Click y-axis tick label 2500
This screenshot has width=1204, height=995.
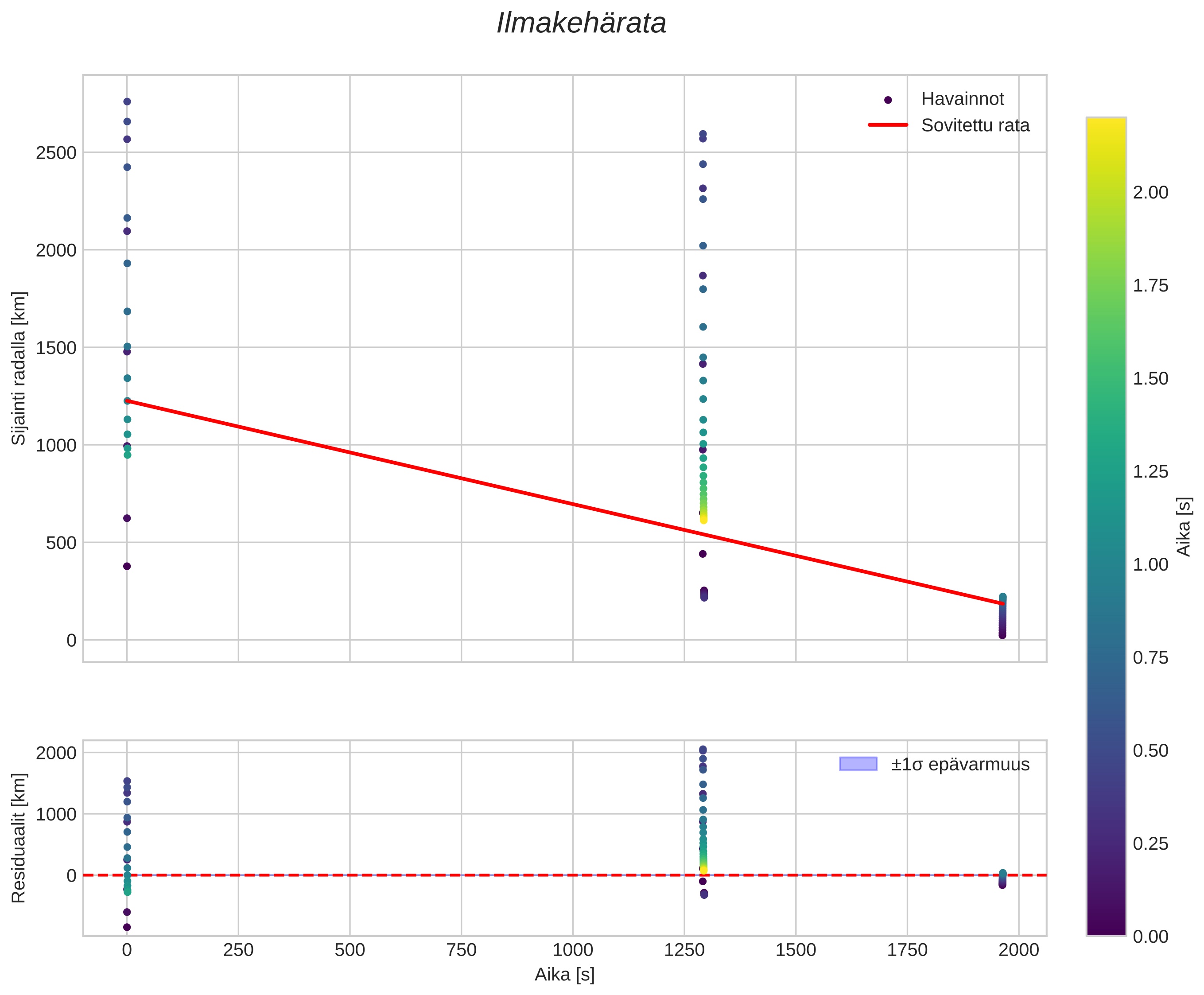click(55, 153)
